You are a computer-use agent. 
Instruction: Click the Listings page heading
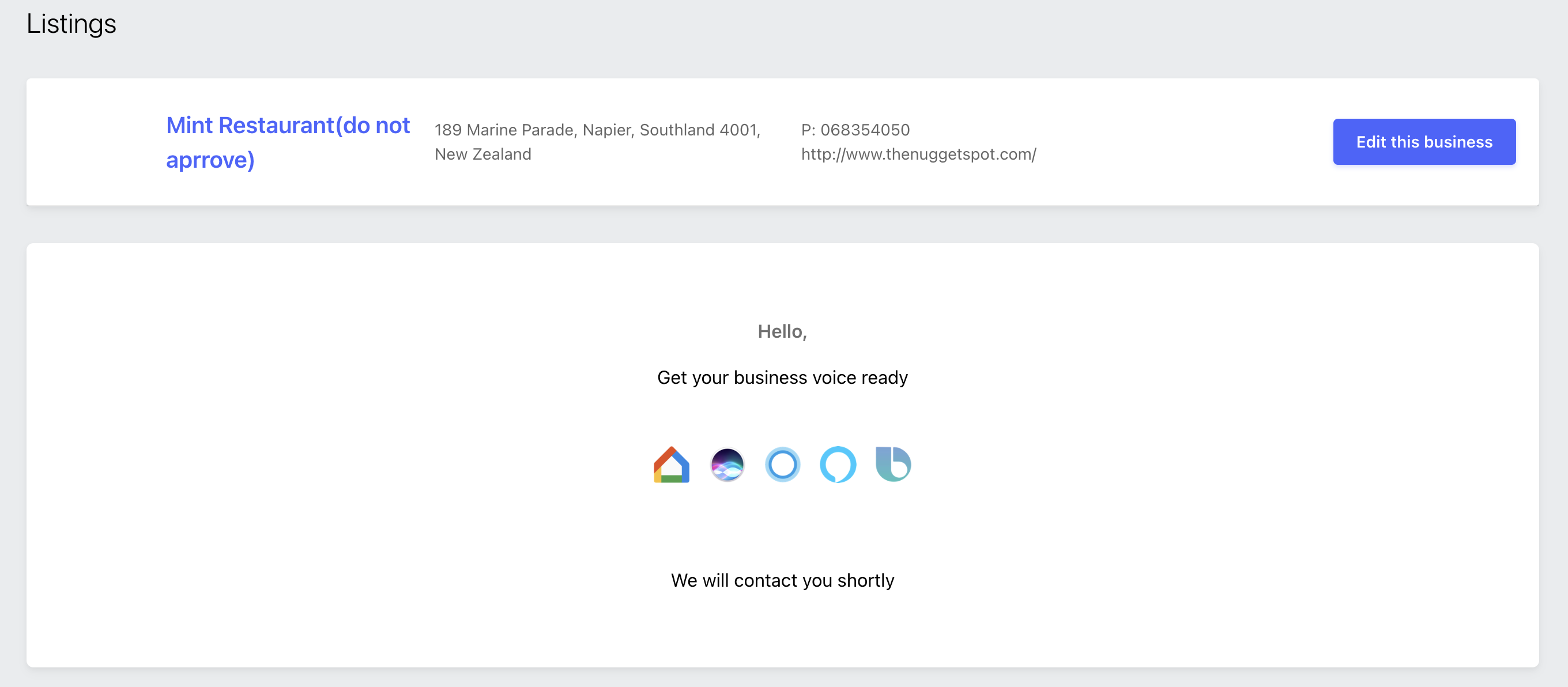click(71, 24)
